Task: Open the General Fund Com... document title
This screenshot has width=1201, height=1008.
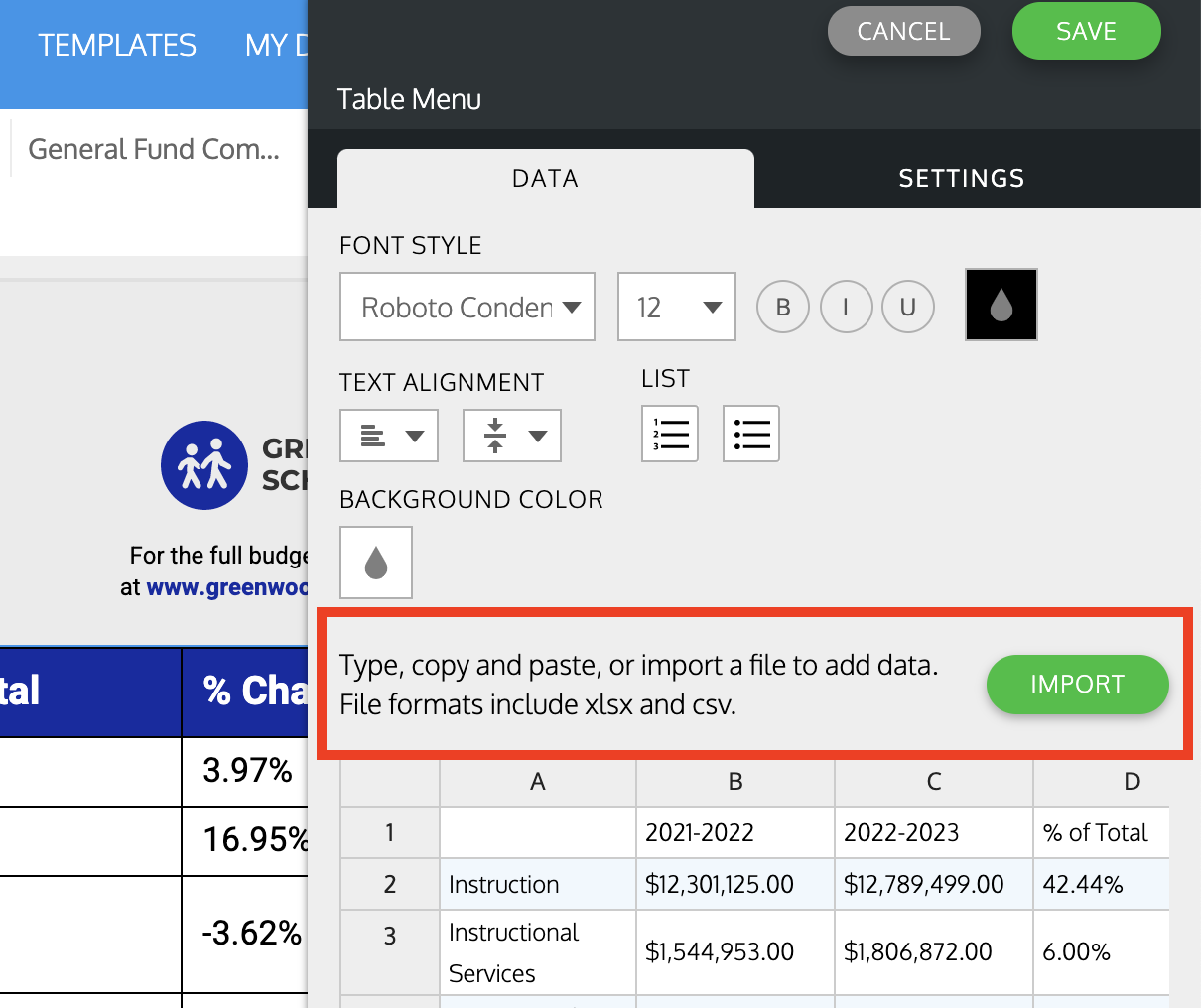Action: pos(154,149)
